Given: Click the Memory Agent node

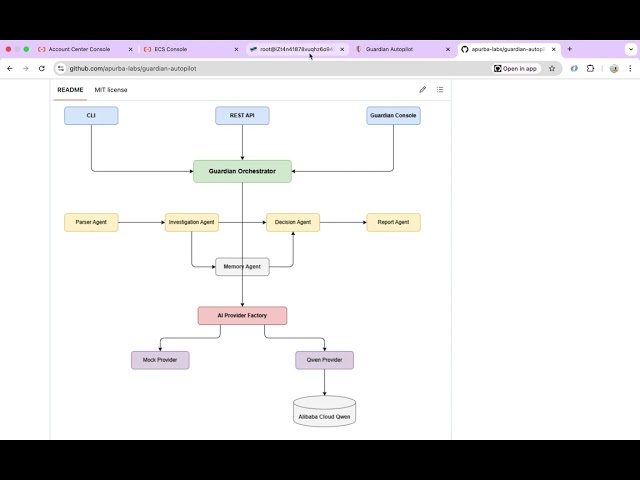Looking at the screenshot, I should [242, 267].
